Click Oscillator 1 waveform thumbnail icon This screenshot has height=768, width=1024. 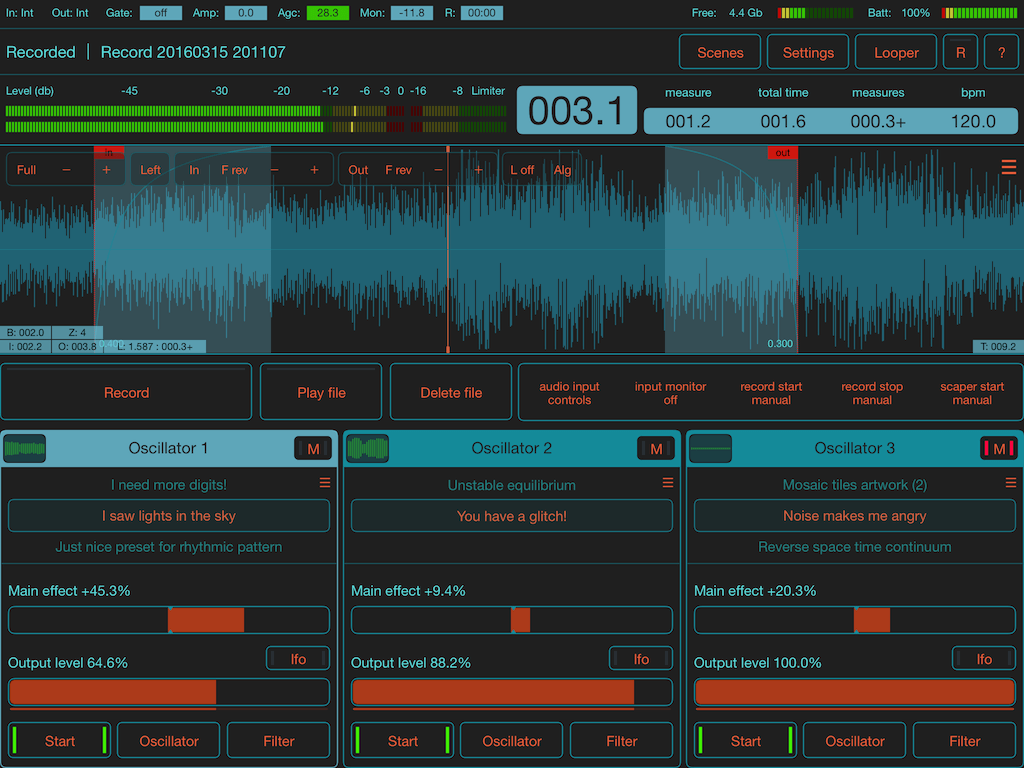[25, 449]
